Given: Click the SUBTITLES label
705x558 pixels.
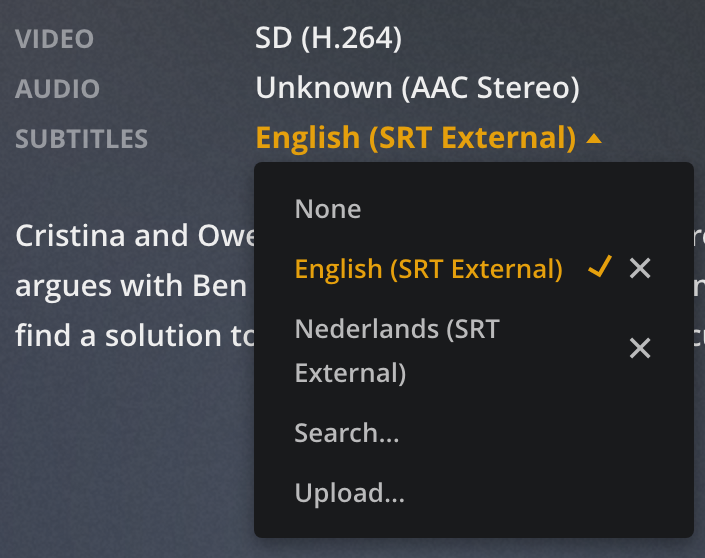Looking at the screenshot, I should [81, 139].
